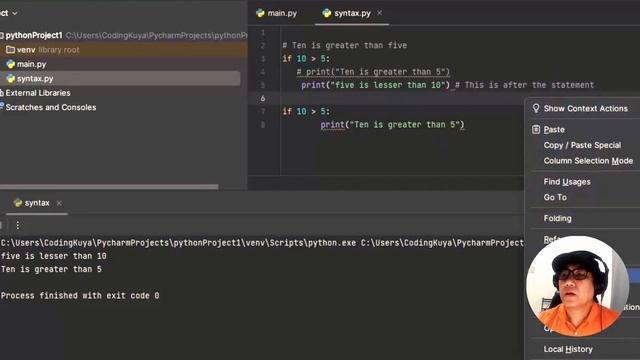The image size is (640, 360).
Task: Click line number 7 in the gutter
Action: [263, 111]
